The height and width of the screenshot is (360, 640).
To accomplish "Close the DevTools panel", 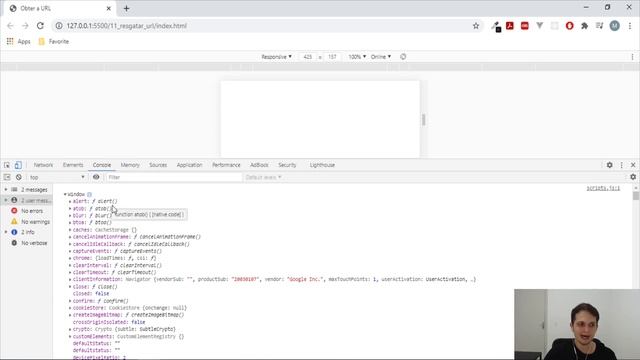I will click(x=633, y=165).
